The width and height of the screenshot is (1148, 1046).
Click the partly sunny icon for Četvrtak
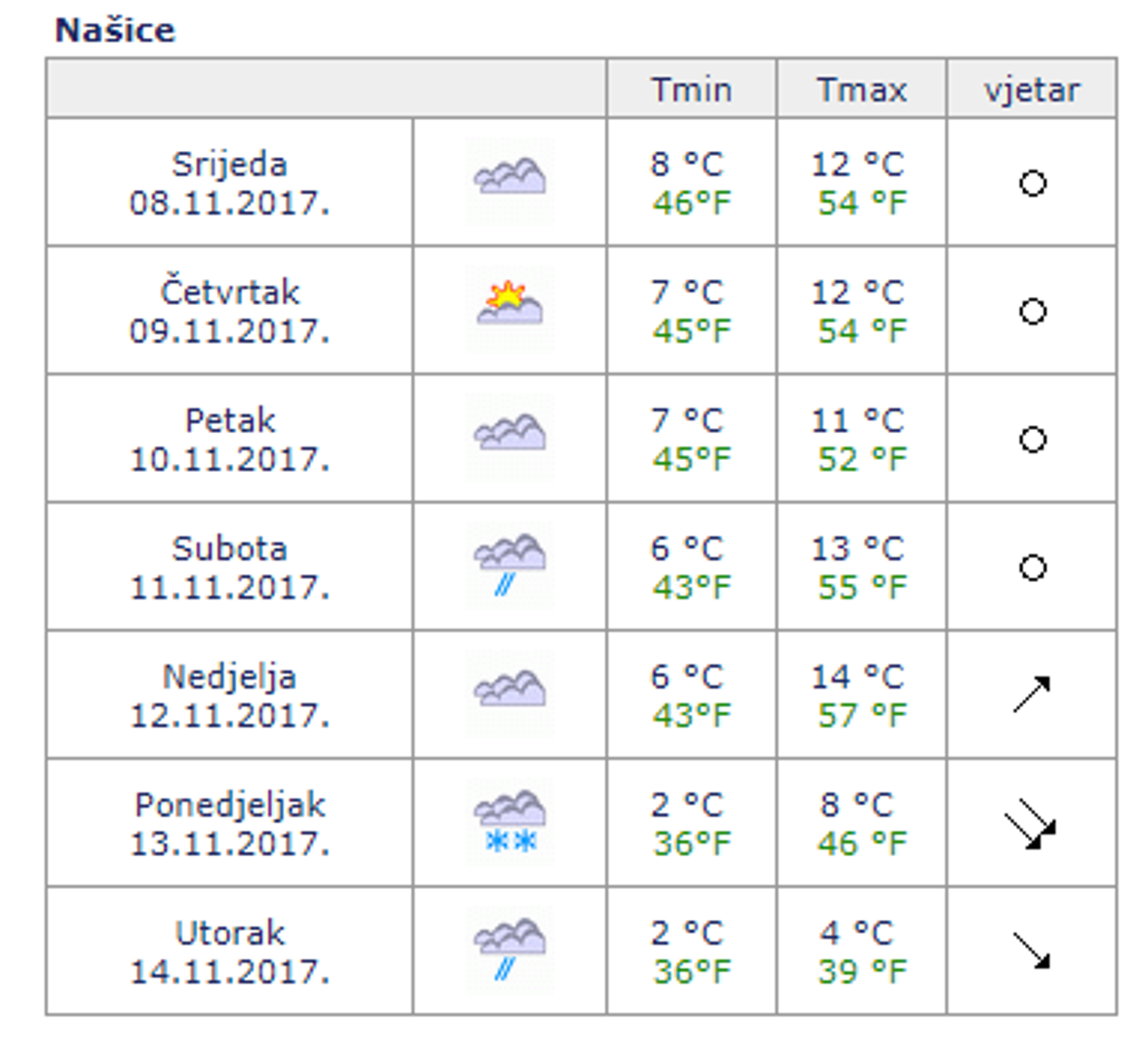point(510,306)
